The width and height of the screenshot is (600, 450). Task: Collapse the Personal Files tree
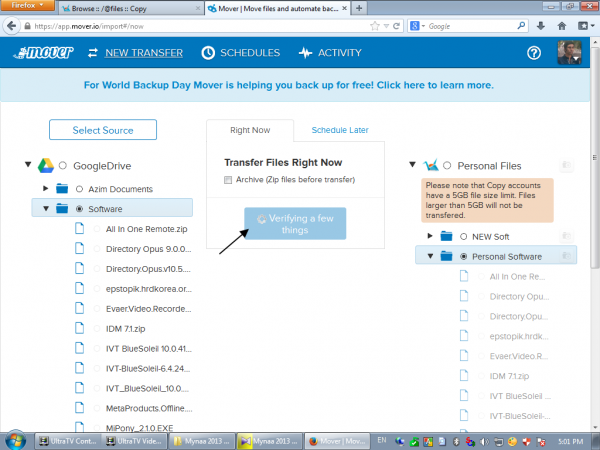[x=412, y=165]
